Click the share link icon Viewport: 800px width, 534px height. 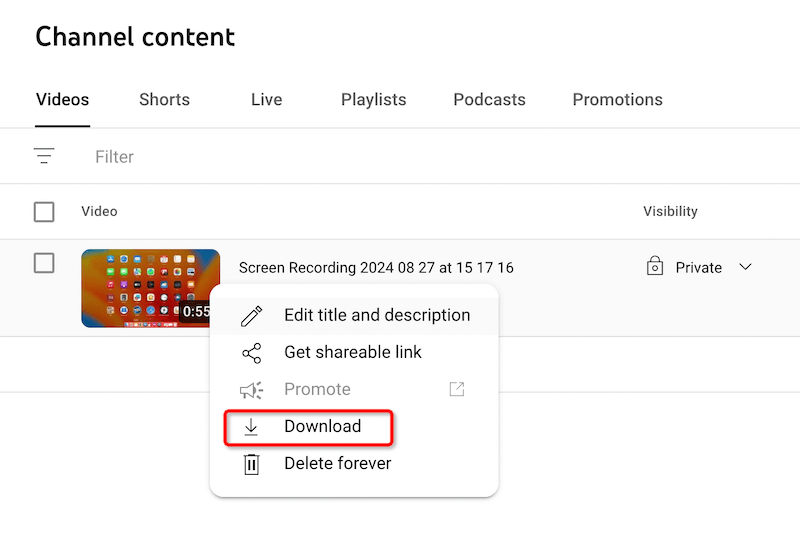(252, 353)
